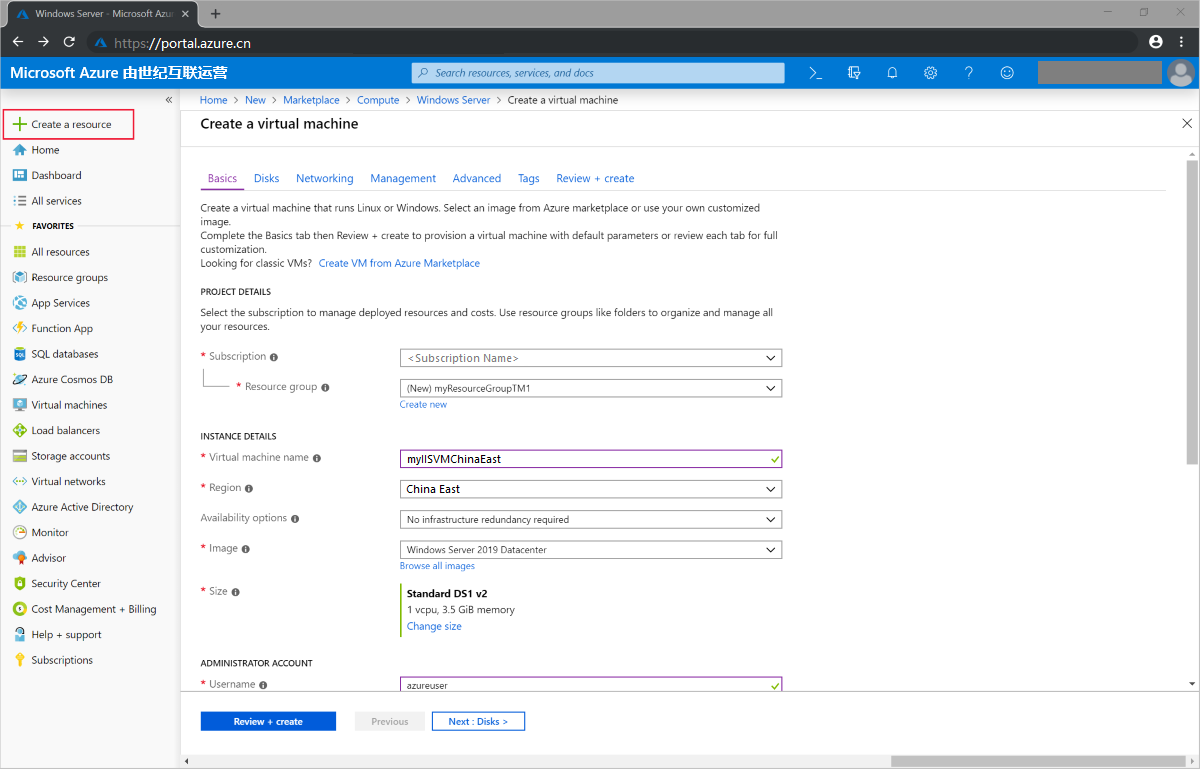Image resolution: width=1200 pixels, height=769 pixels.
Task: Click the Virtual machine name field
Action: (585, 459)
